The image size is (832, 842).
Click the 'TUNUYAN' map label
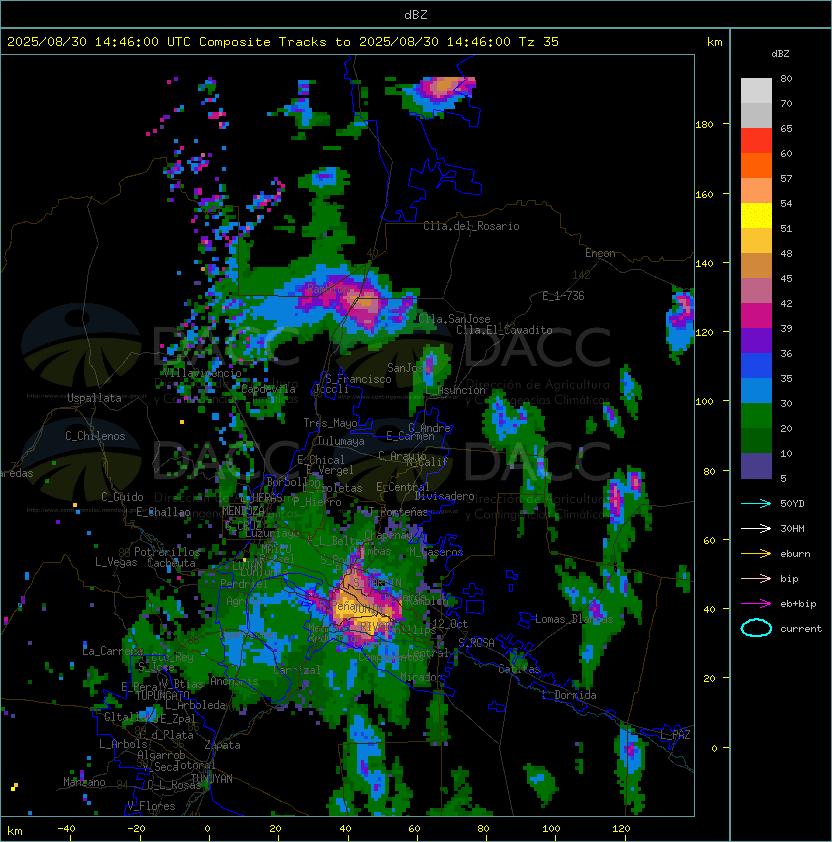click(212, 779)
